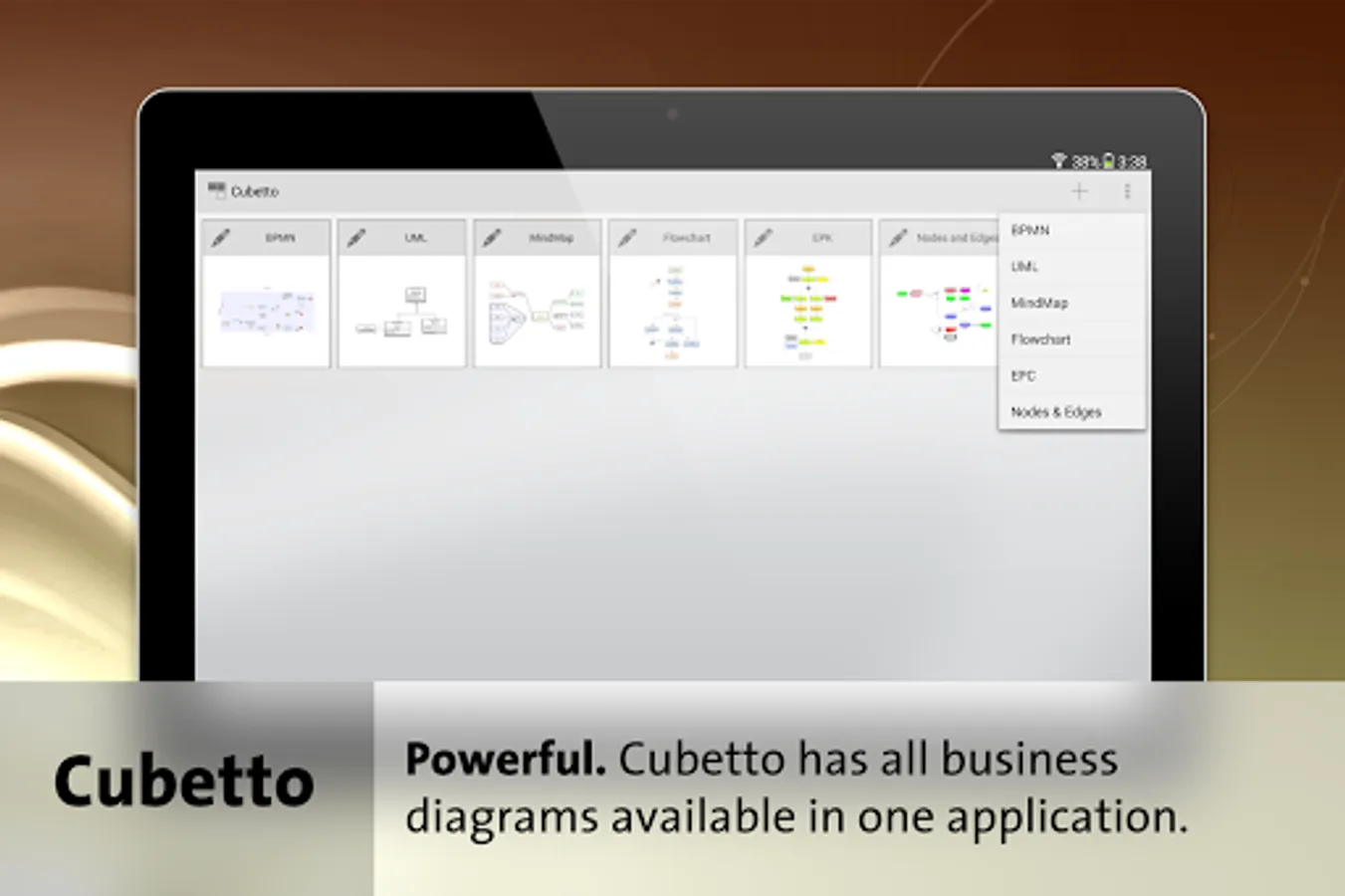Choose BPMN from the popup menu
Image resolution: width=1345 pixels, height=896 pixels.
click(x=1072, y=230)
